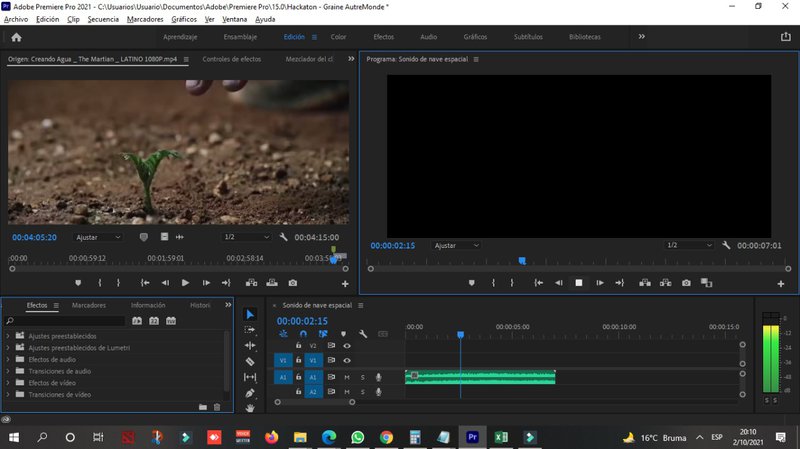The height and width of the screenshot is (449, 800).
Task: Delete custom item in Effects panel
Action: [x=217, y=407]
